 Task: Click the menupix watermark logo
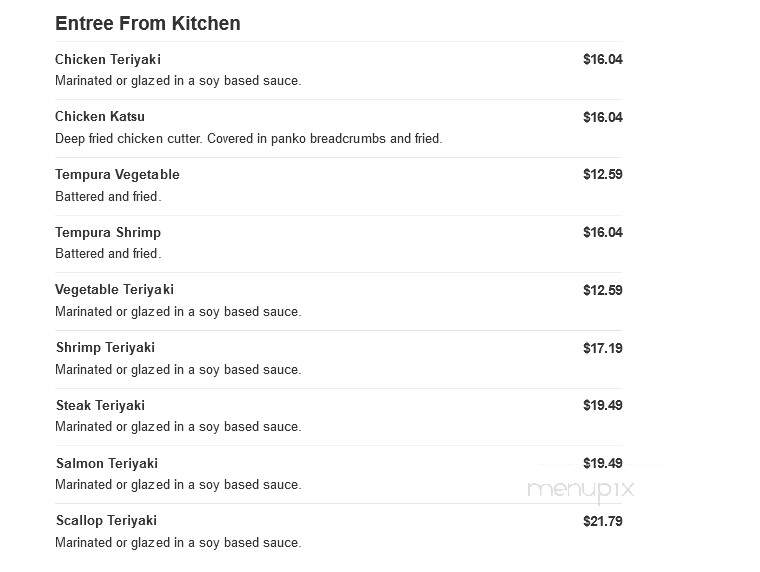pos(581,490)
